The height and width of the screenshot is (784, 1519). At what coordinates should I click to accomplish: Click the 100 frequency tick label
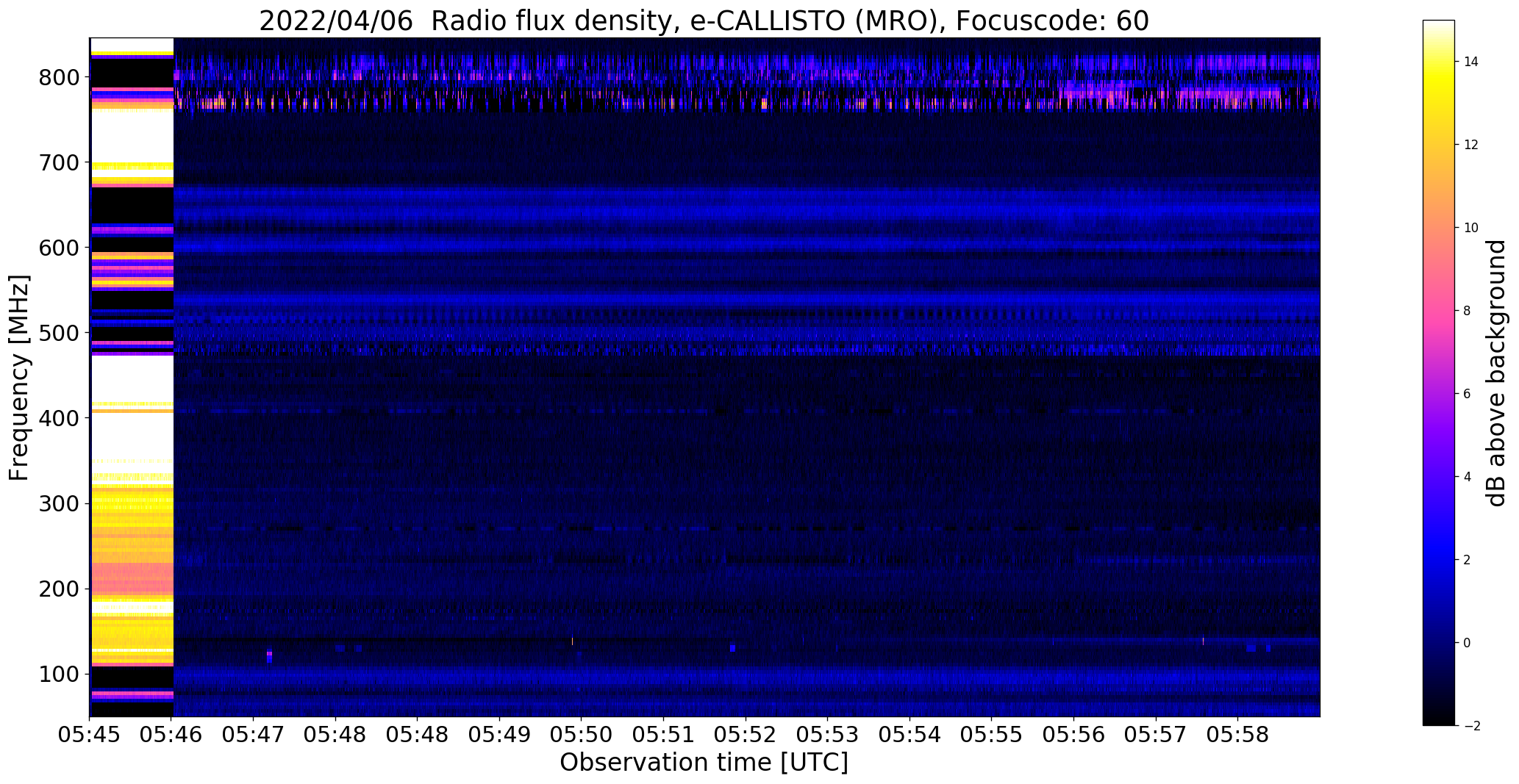(x=59, y=674)
